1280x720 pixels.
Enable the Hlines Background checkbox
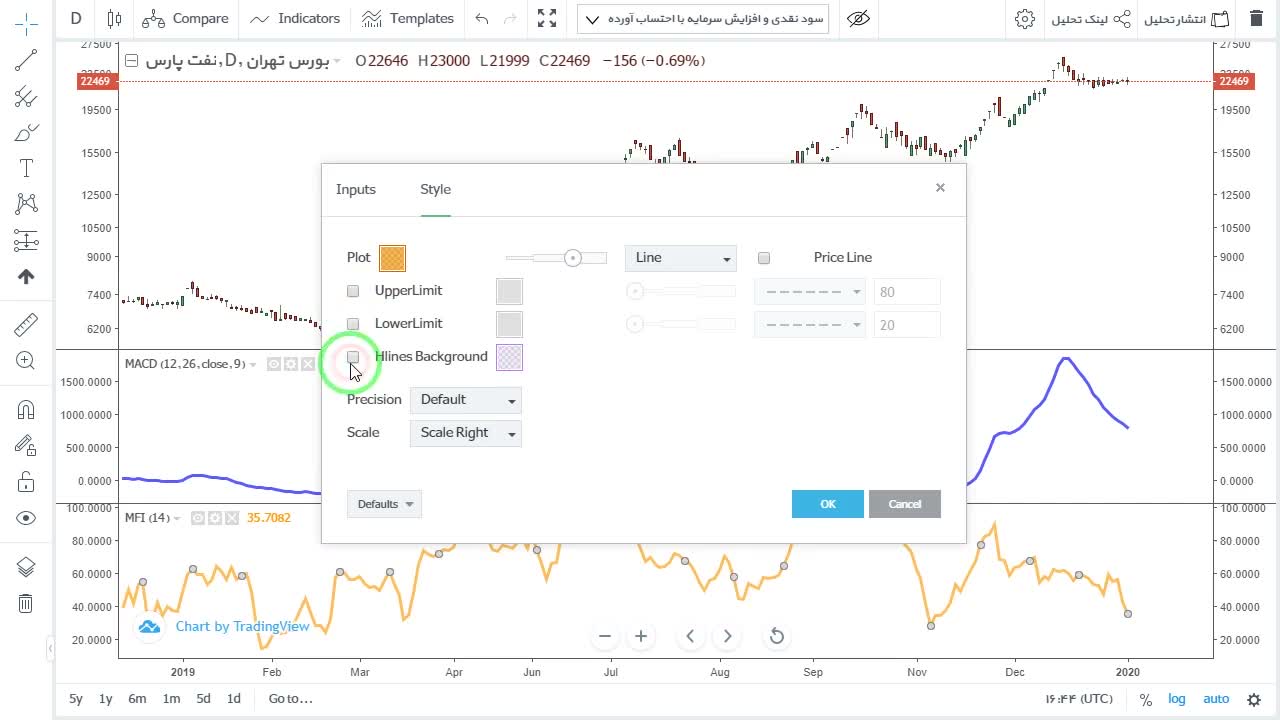click(x=353, y=357)
